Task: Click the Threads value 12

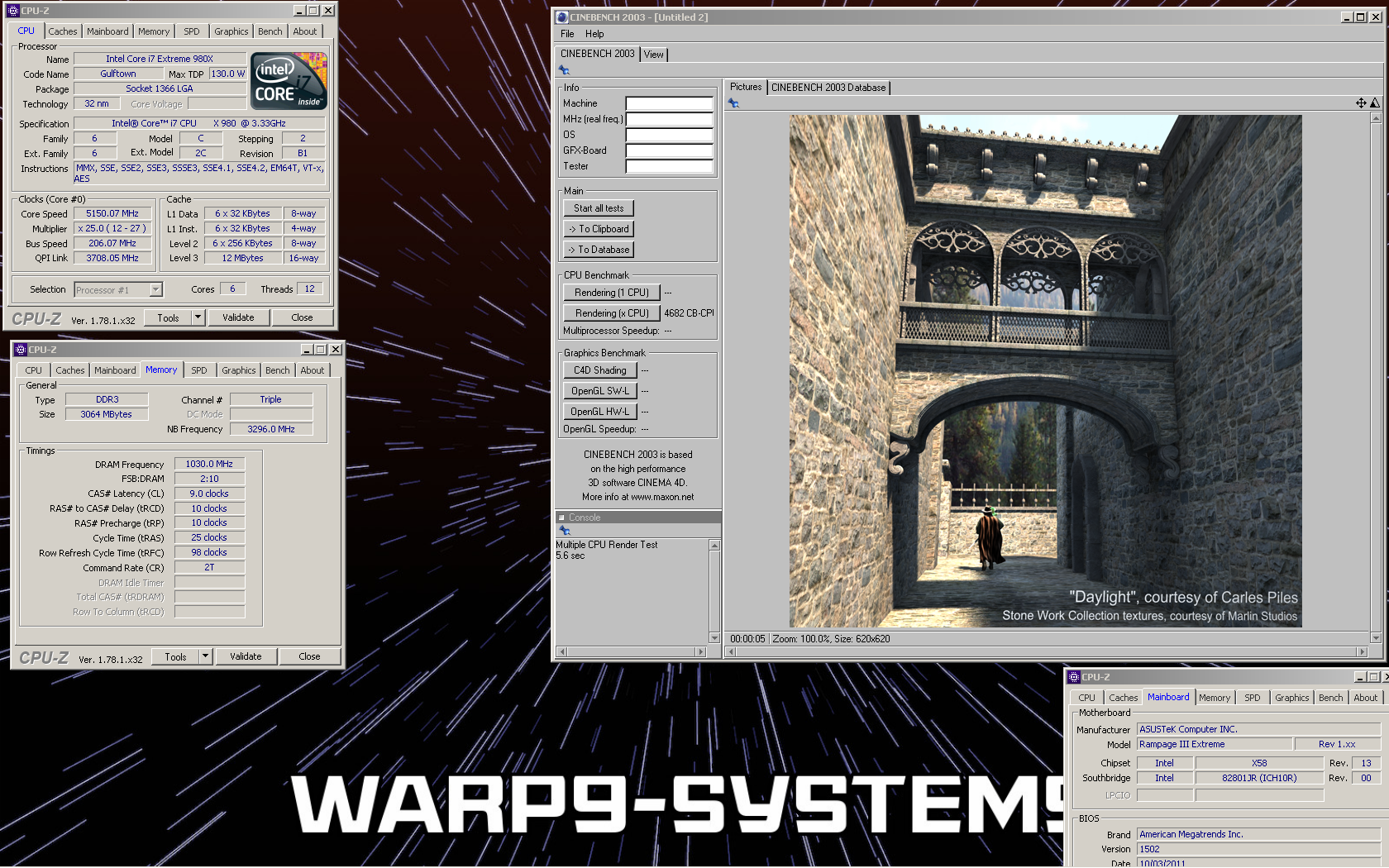Action: click(309, 289)
